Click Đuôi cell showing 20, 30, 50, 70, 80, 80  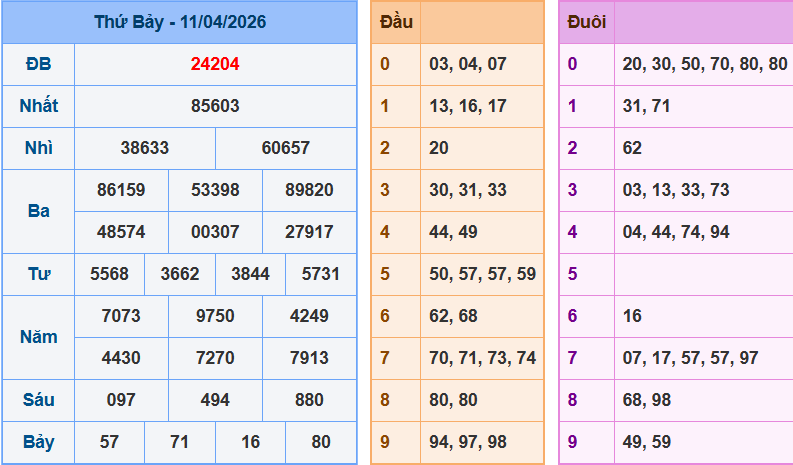click(704, 64)
